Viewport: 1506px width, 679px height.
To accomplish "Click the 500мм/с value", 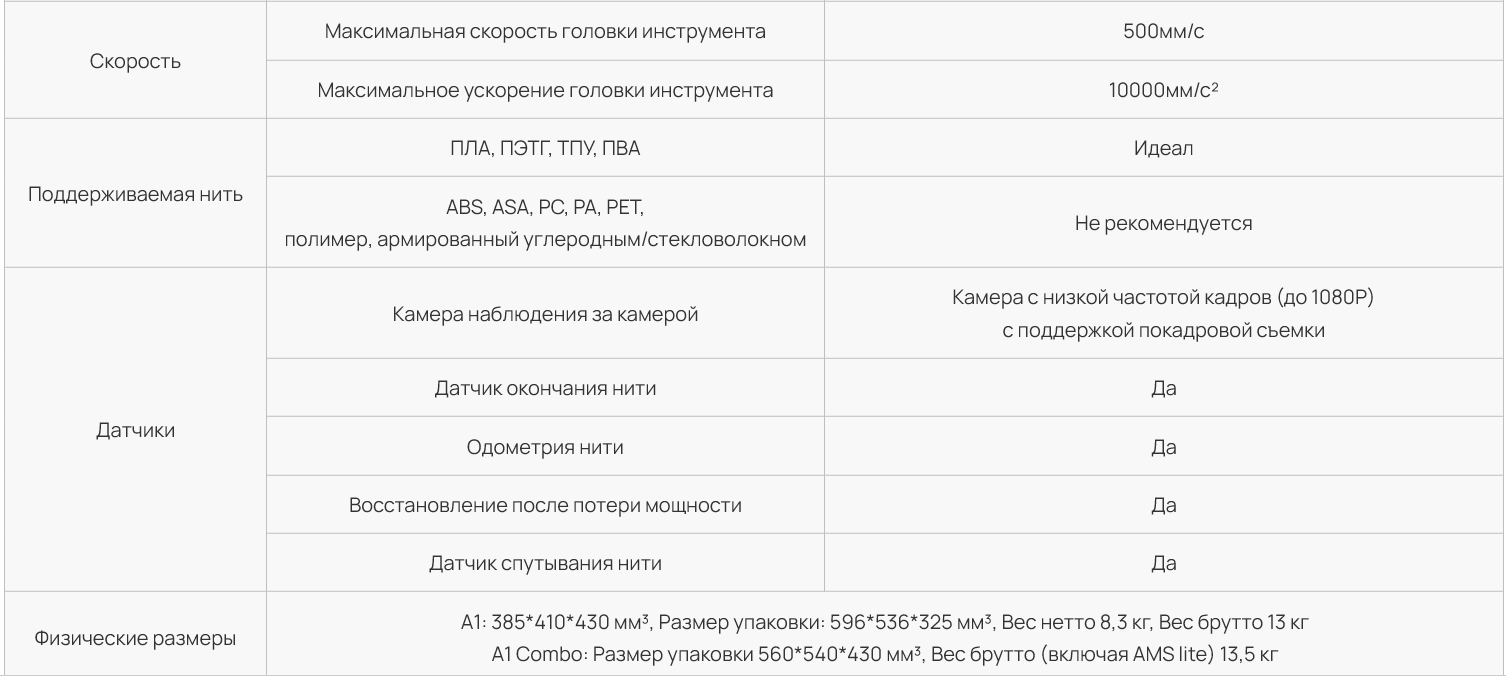I will tap(1163, 32).
